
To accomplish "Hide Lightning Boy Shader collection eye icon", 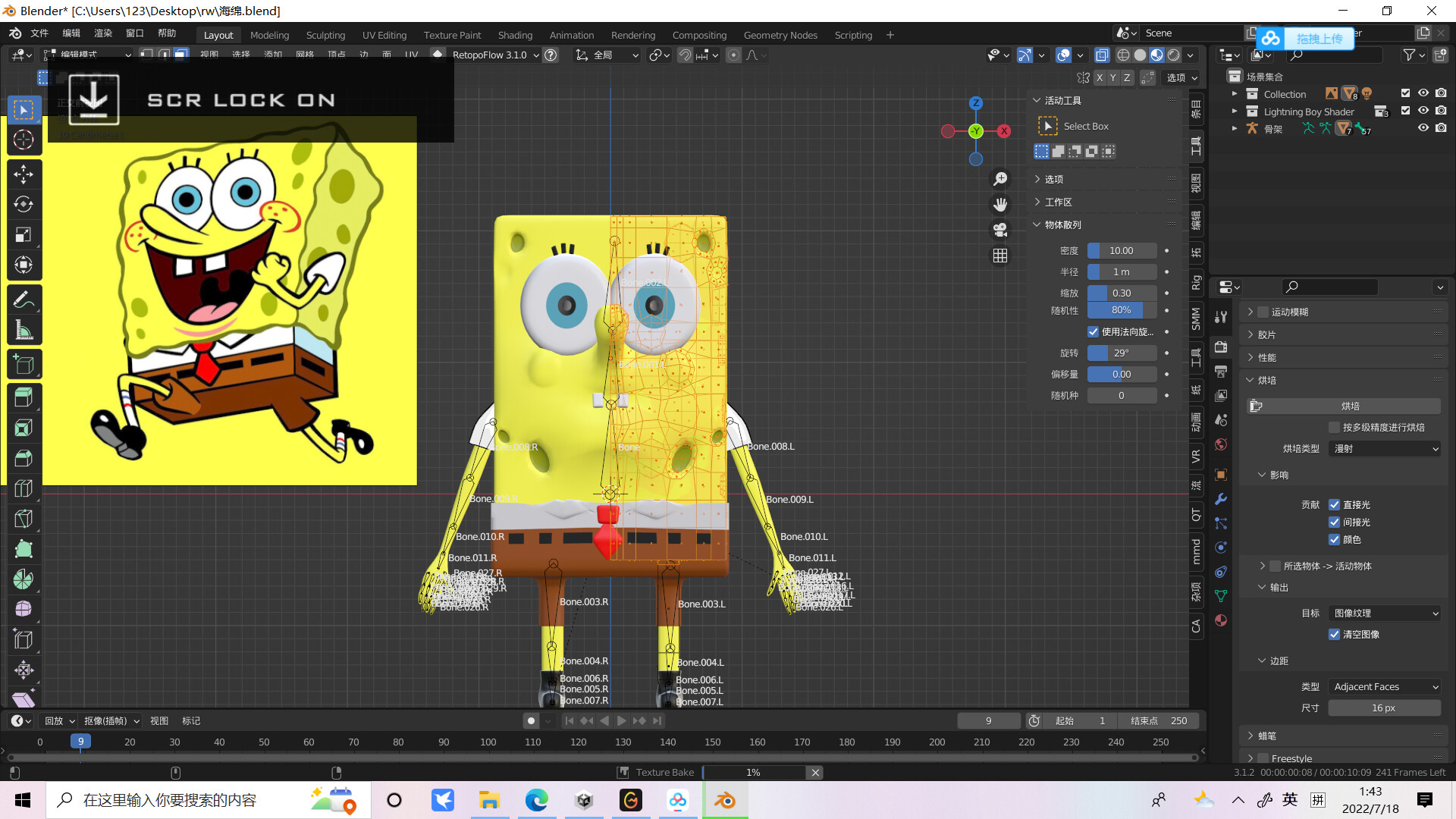I will (1423, 111).
